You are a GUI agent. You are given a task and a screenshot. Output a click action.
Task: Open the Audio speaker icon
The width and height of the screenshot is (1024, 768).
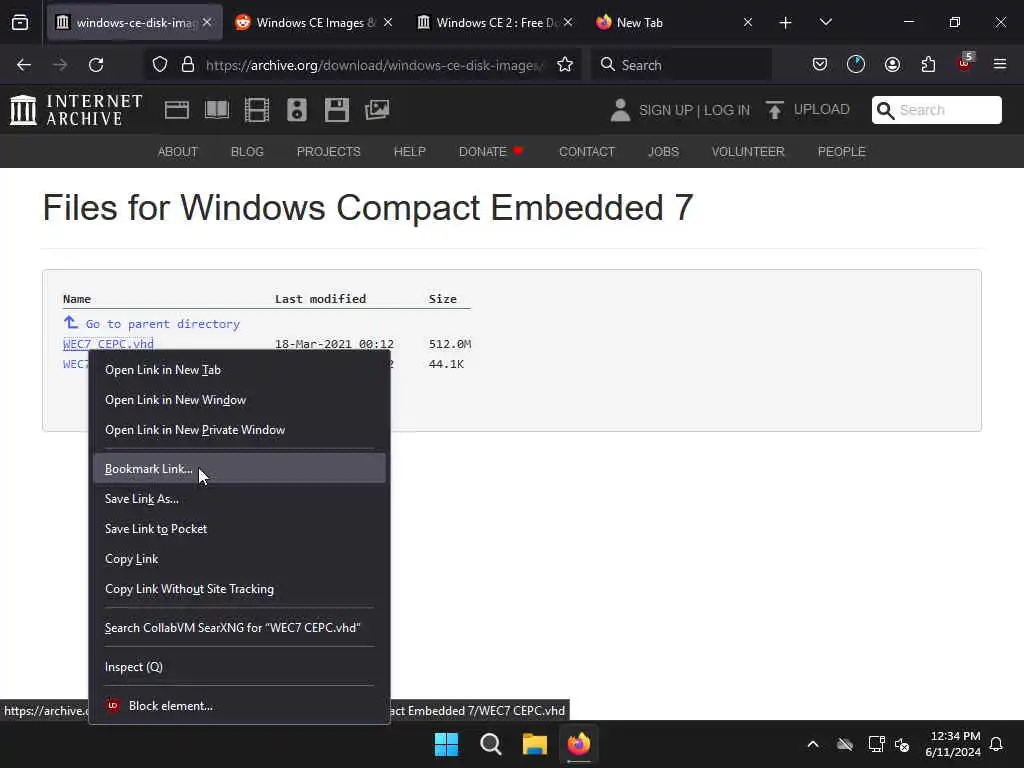(296, 110)
